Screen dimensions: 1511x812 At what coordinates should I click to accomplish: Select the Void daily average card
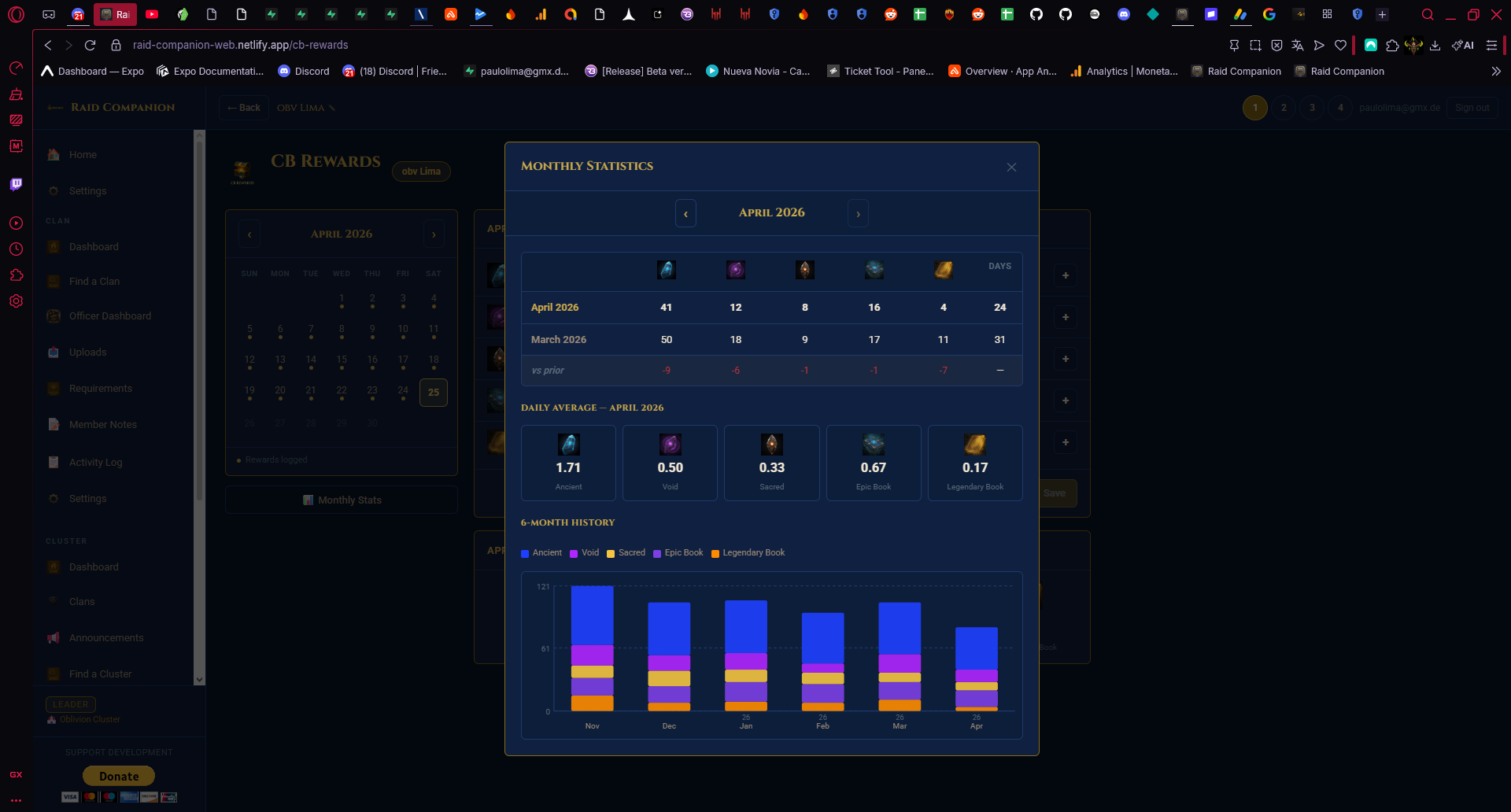pos(670,463)
